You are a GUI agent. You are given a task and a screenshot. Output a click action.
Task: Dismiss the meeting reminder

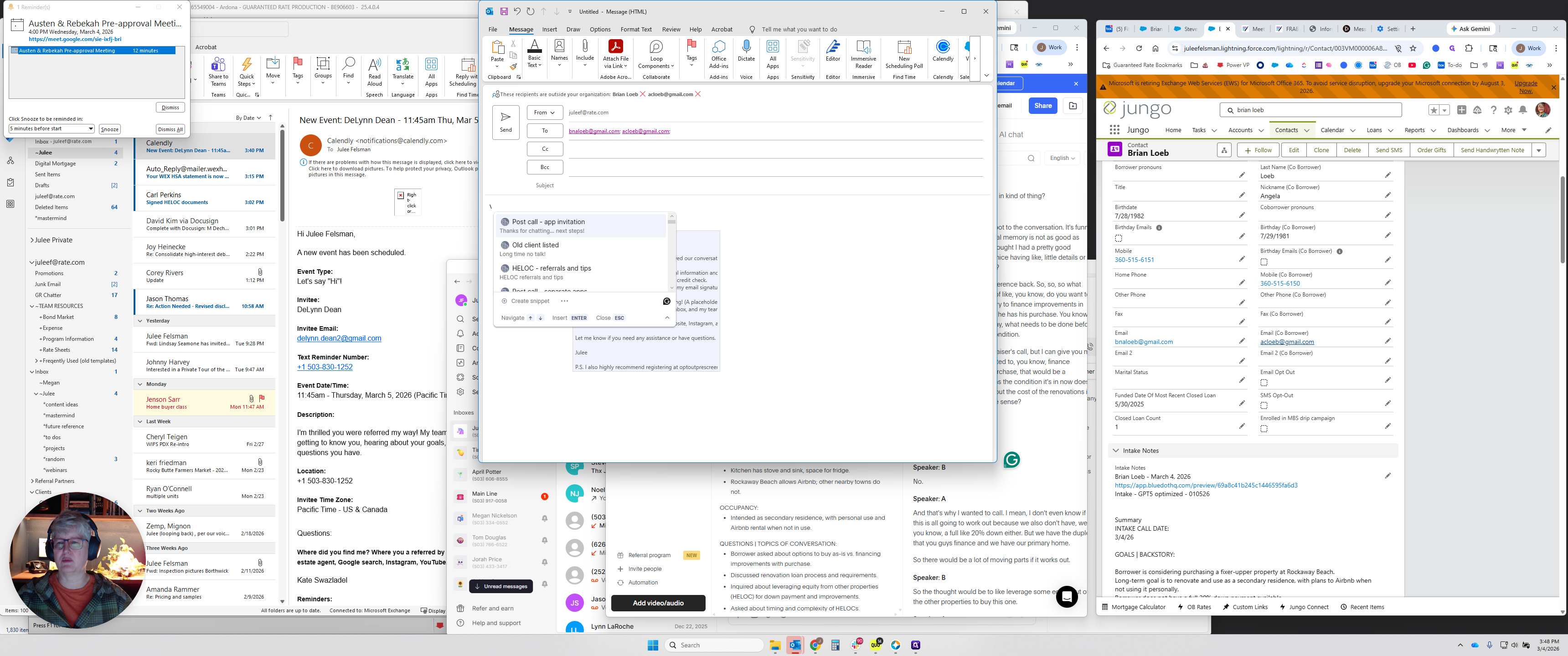[170, 108]
